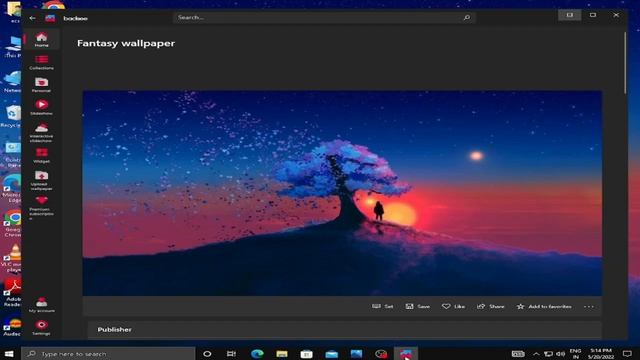This screenshot has height=360, width=640.
Task: Click the search magnifier icon
Action: [x=467, y=18]
